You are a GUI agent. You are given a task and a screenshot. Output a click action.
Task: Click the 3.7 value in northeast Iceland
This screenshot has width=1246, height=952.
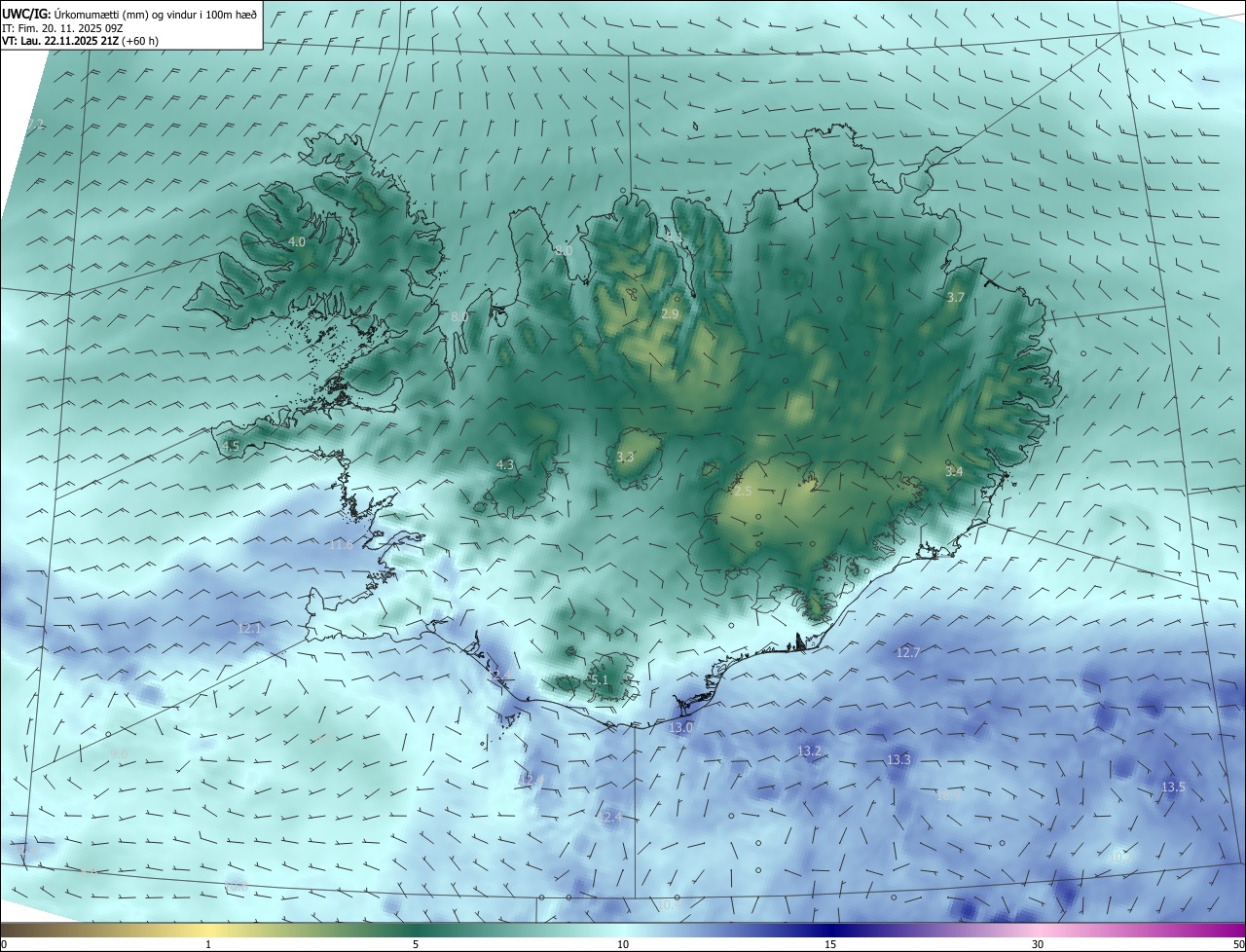955,297
